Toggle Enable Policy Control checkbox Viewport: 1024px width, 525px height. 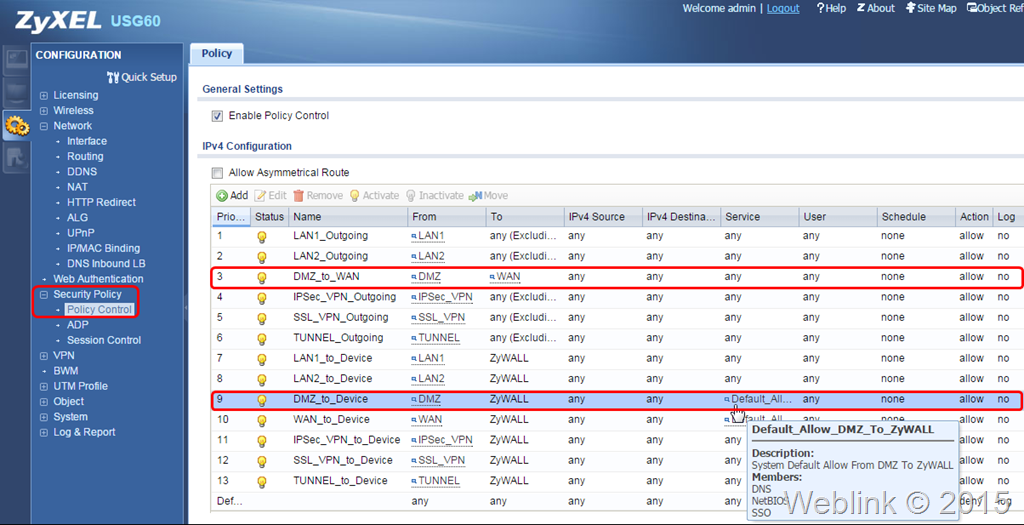217,116
